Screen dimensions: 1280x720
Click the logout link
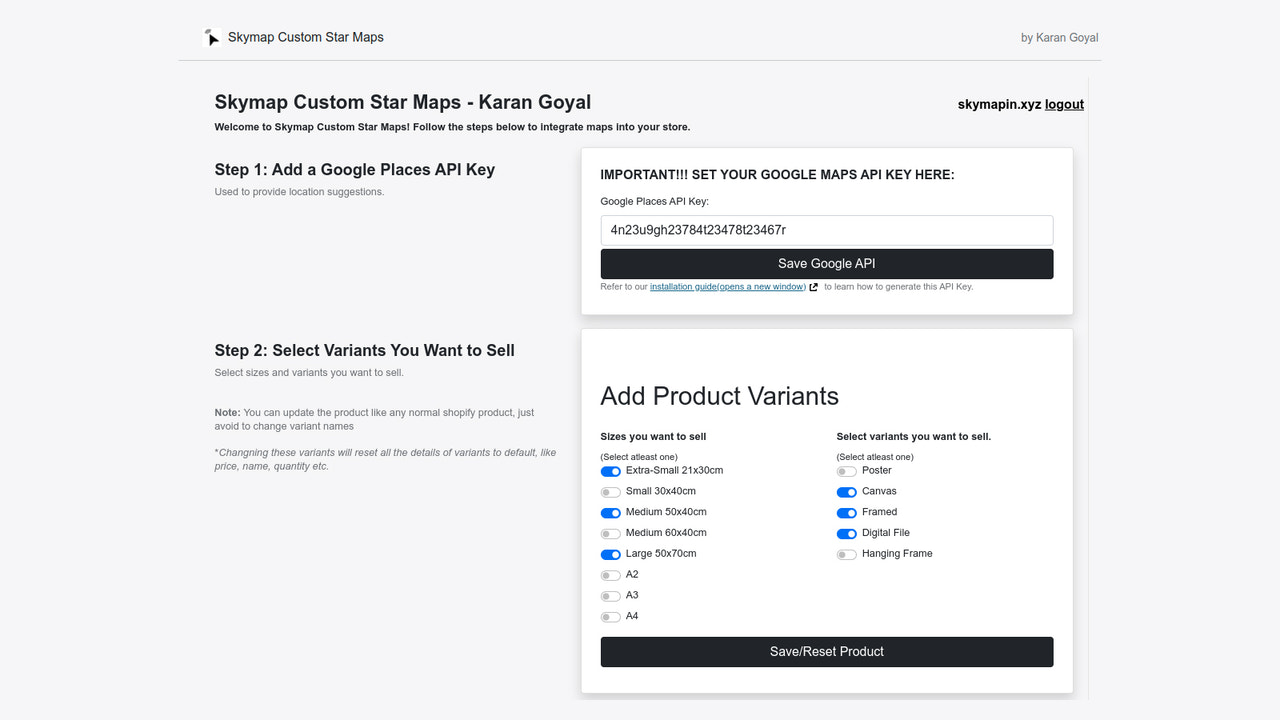[x=1063, y=103]
